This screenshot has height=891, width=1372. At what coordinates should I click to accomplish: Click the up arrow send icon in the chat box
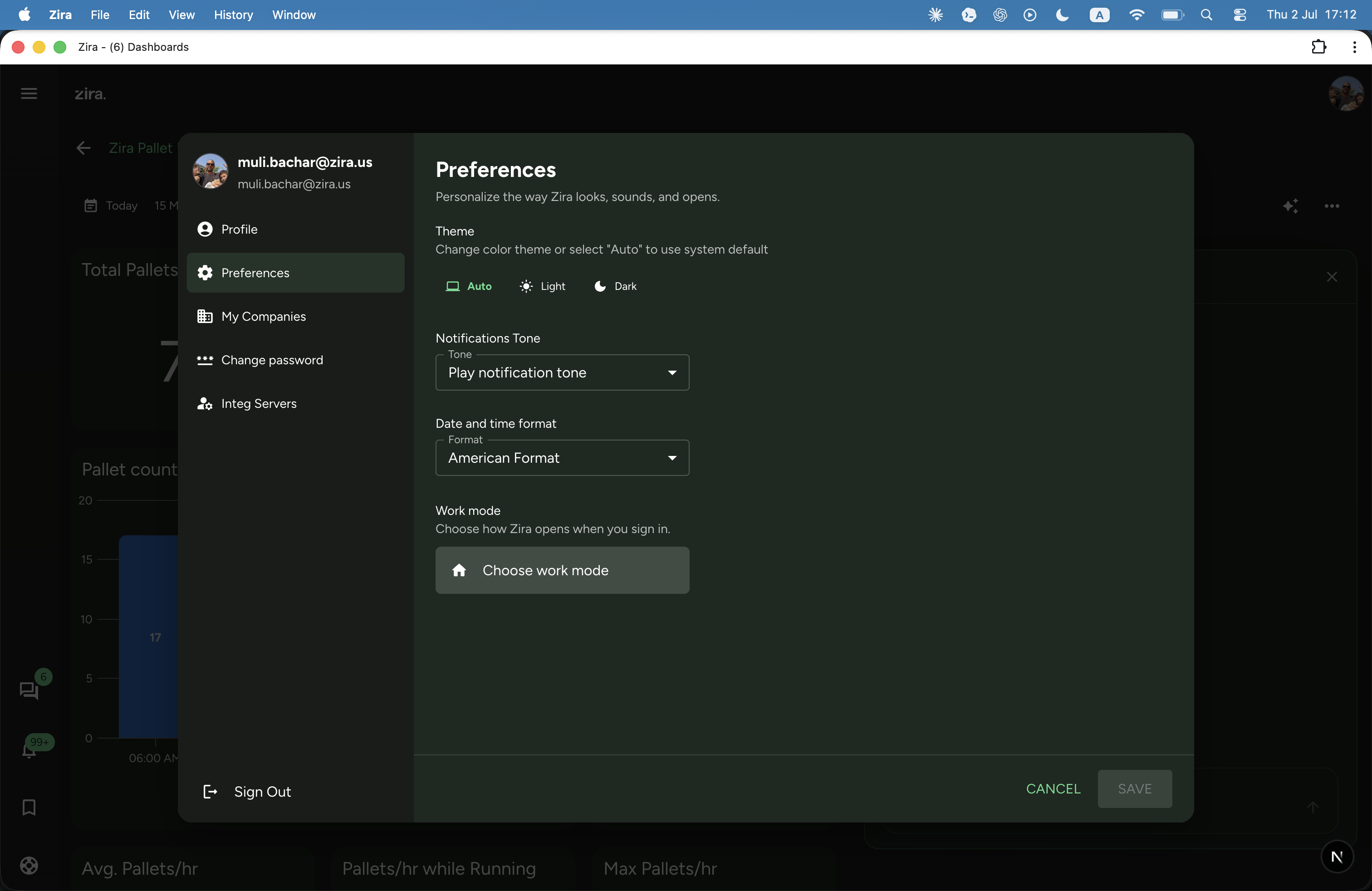pos(1313,807)
